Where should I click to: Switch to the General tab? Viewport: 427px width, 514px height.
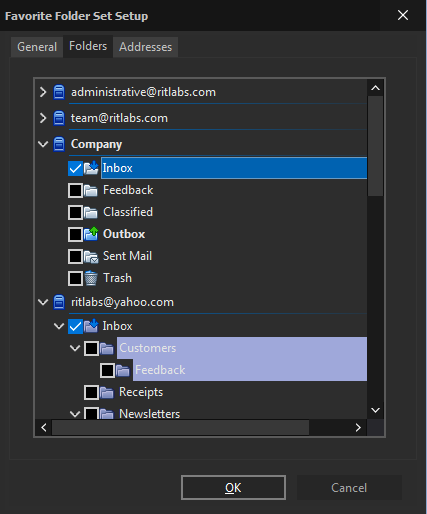tap(37, 47)
